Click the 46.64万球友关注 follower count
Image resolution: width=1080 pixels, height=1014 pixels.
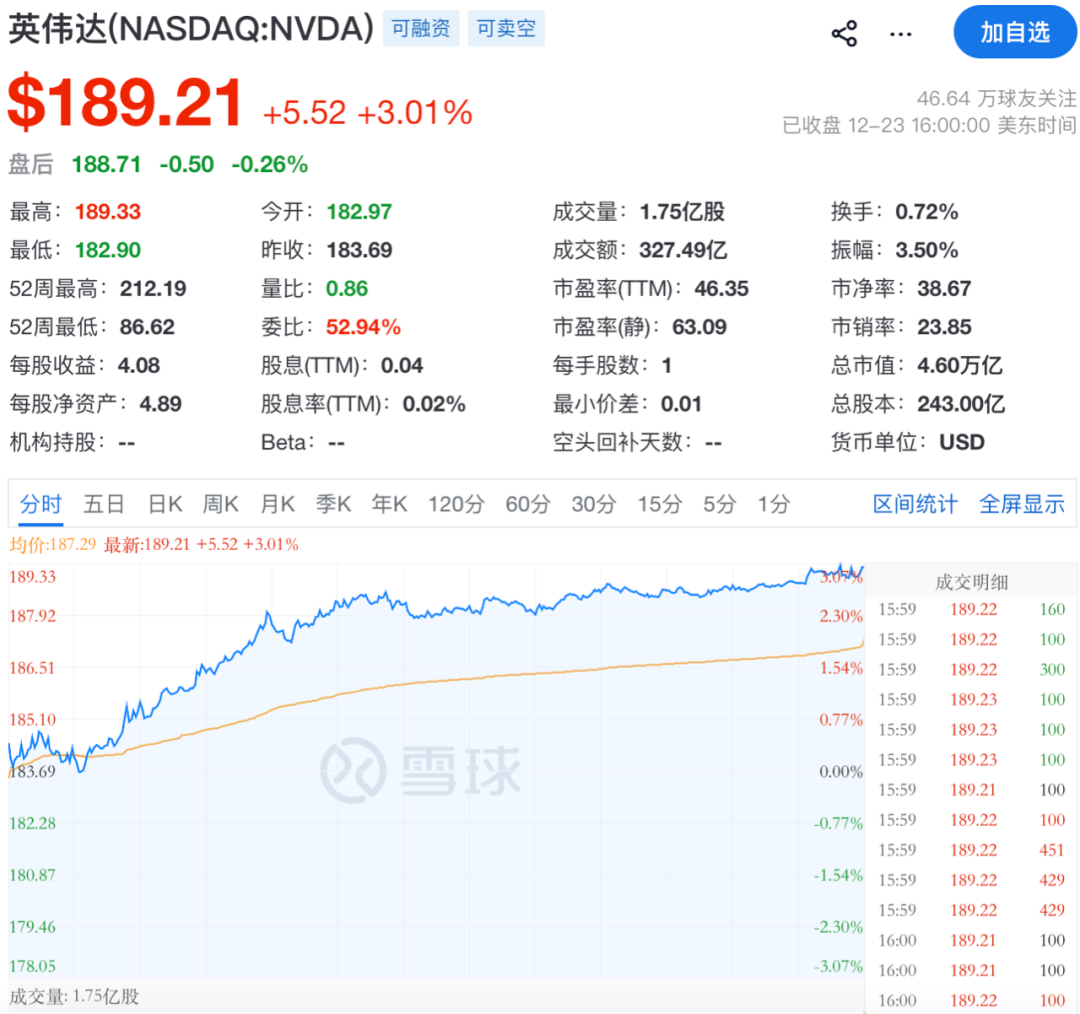(x=996, y=99)
